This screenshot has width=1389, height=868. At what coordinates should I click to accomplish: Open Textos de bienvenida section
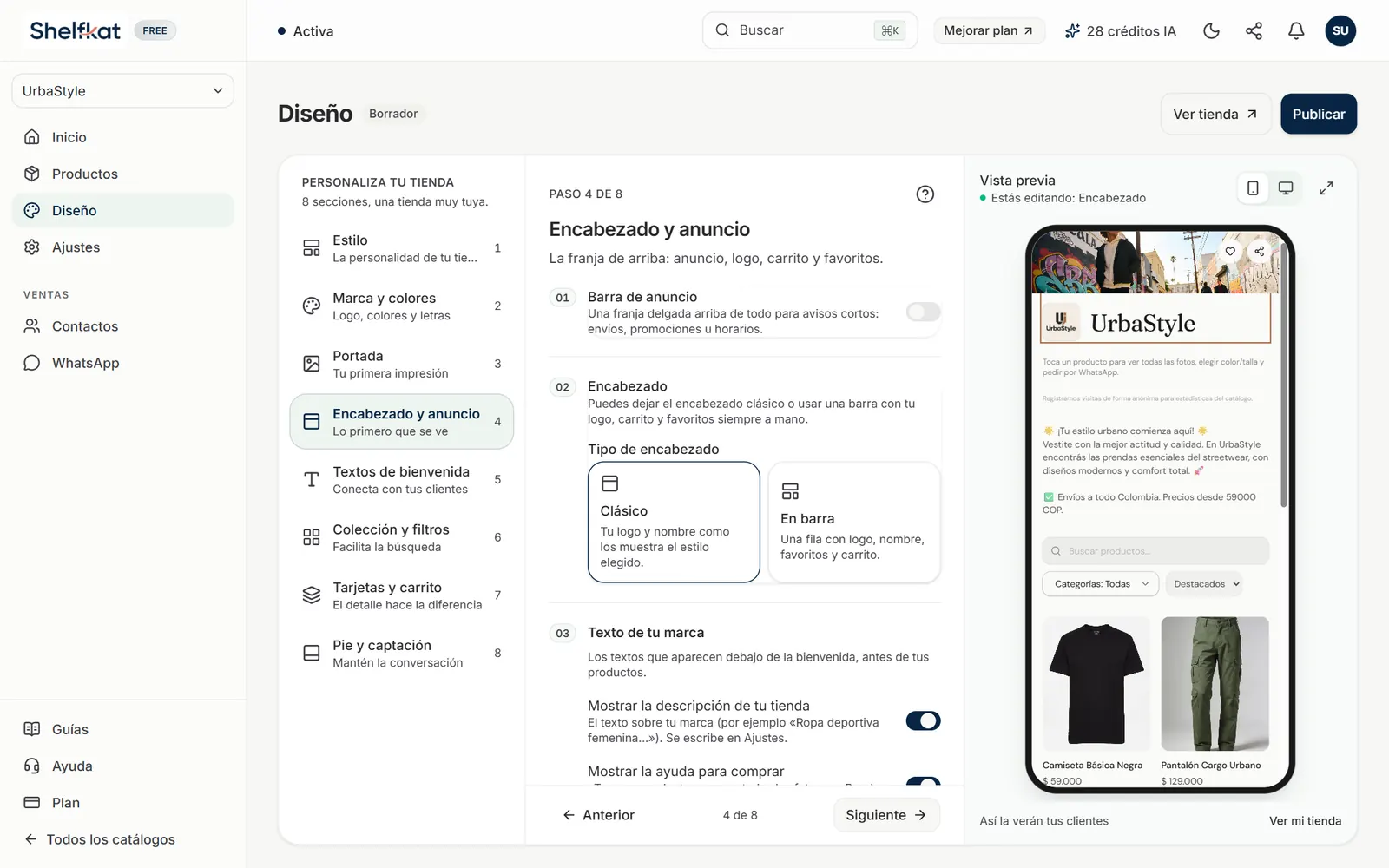click(401, 480)
